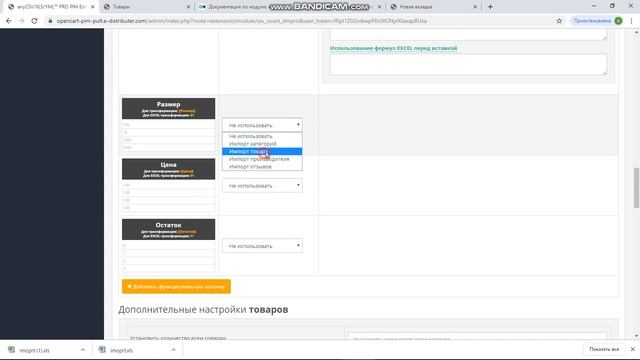Select 'Импорт отзывов' option
The width and height of the screenshot is (640, 360).
pos(262,167)
